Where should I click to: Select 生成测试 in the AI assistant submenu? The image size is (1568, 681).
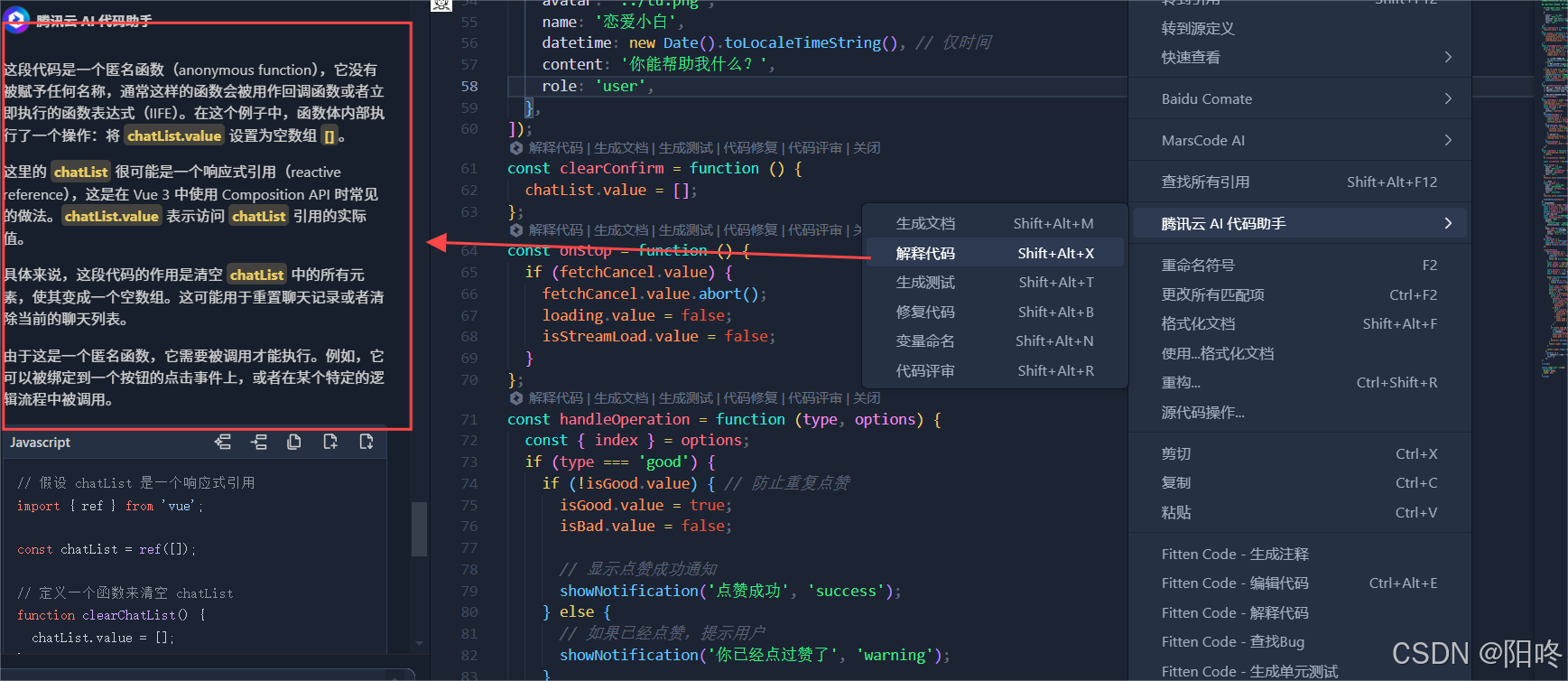point(995,282)
